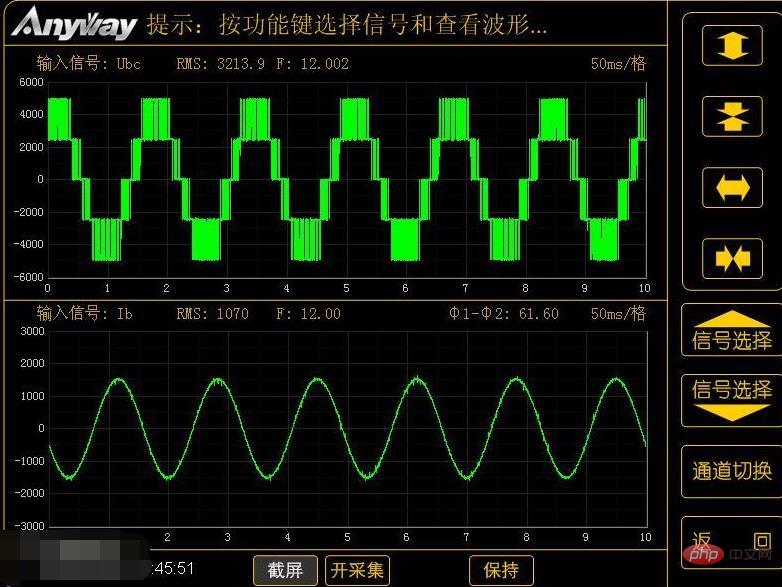Screen dimensions: 782x587
Task: Click the horizontal expand arrows icon
Action: click(732, 188)
